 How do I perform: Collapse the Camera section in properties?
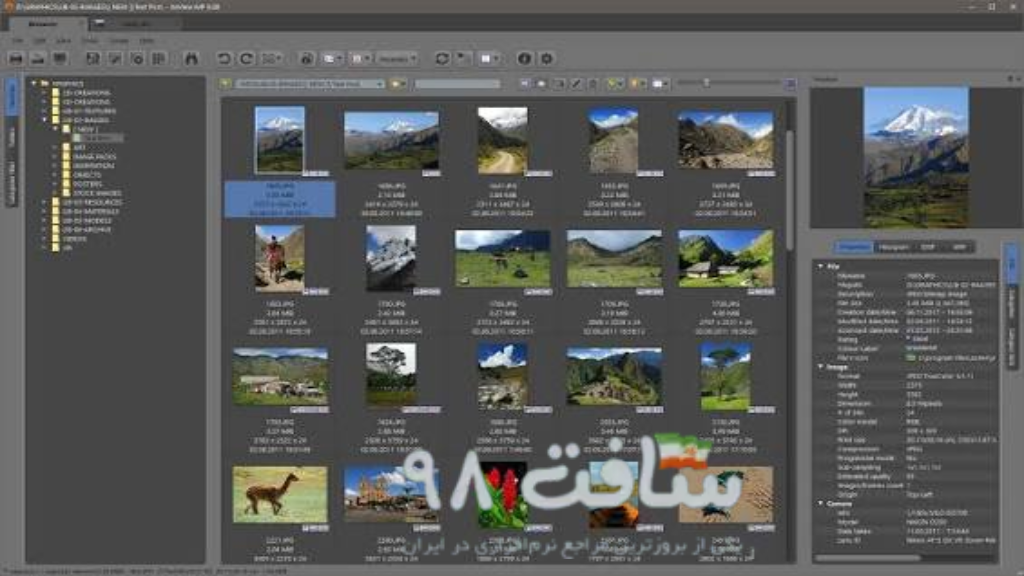coord(821,504)
